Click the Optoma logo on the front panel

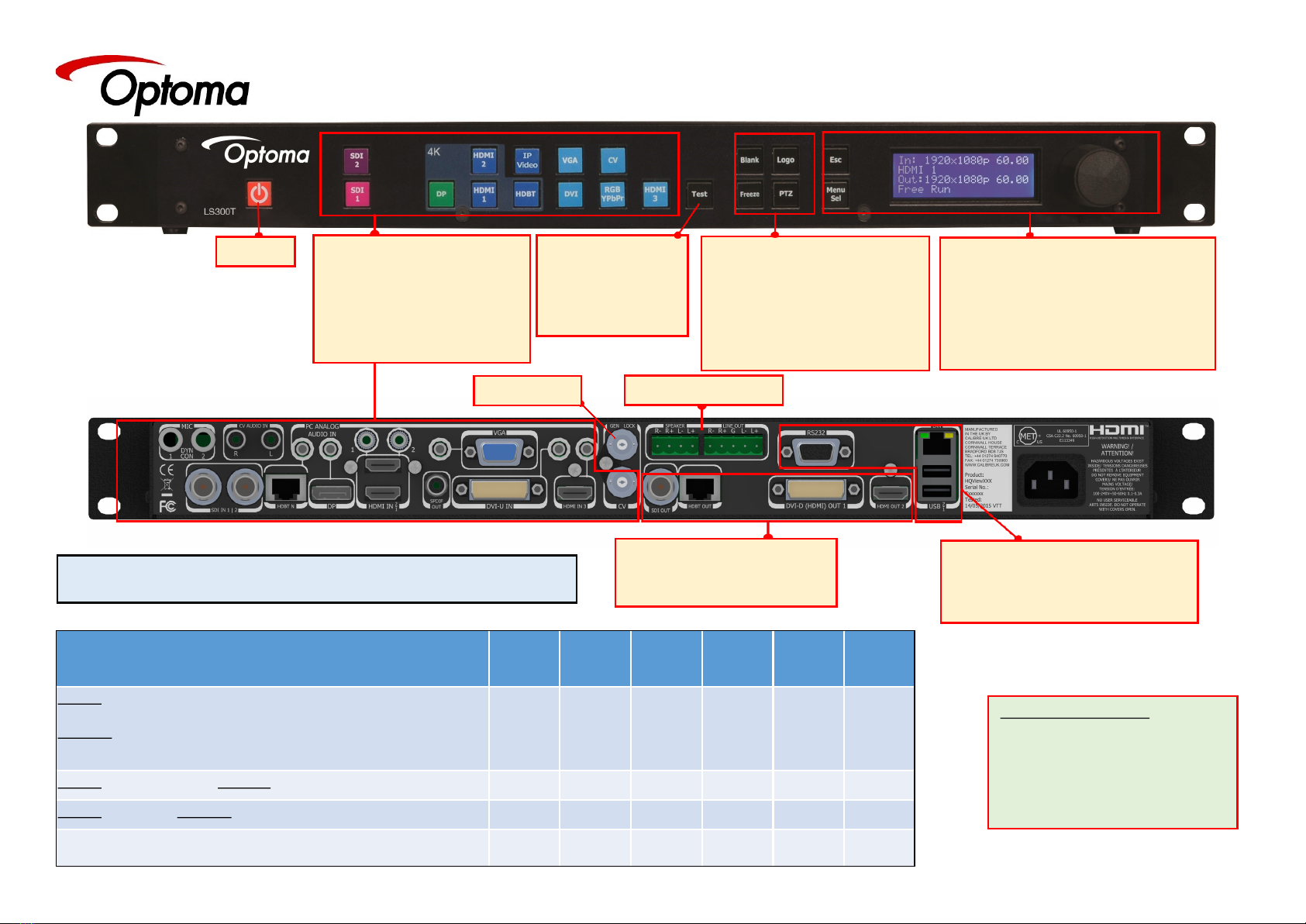[255, 153]
